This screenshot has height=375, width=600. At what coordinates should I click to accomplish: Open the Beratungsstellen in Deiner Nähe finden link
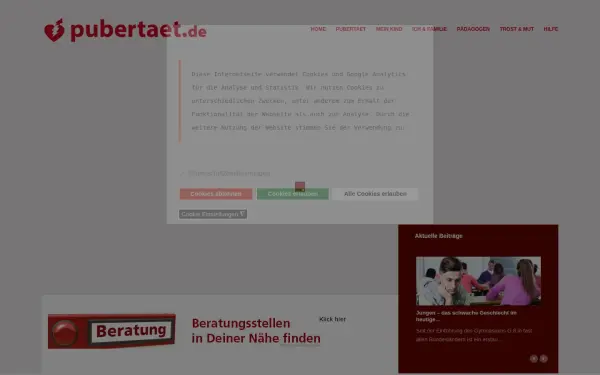(x=256, y=331)
